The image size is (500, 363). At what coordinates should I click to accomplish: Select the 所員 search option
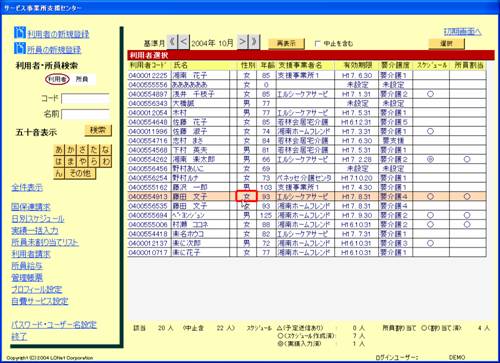pyautogui.click(x=82, y=79)
